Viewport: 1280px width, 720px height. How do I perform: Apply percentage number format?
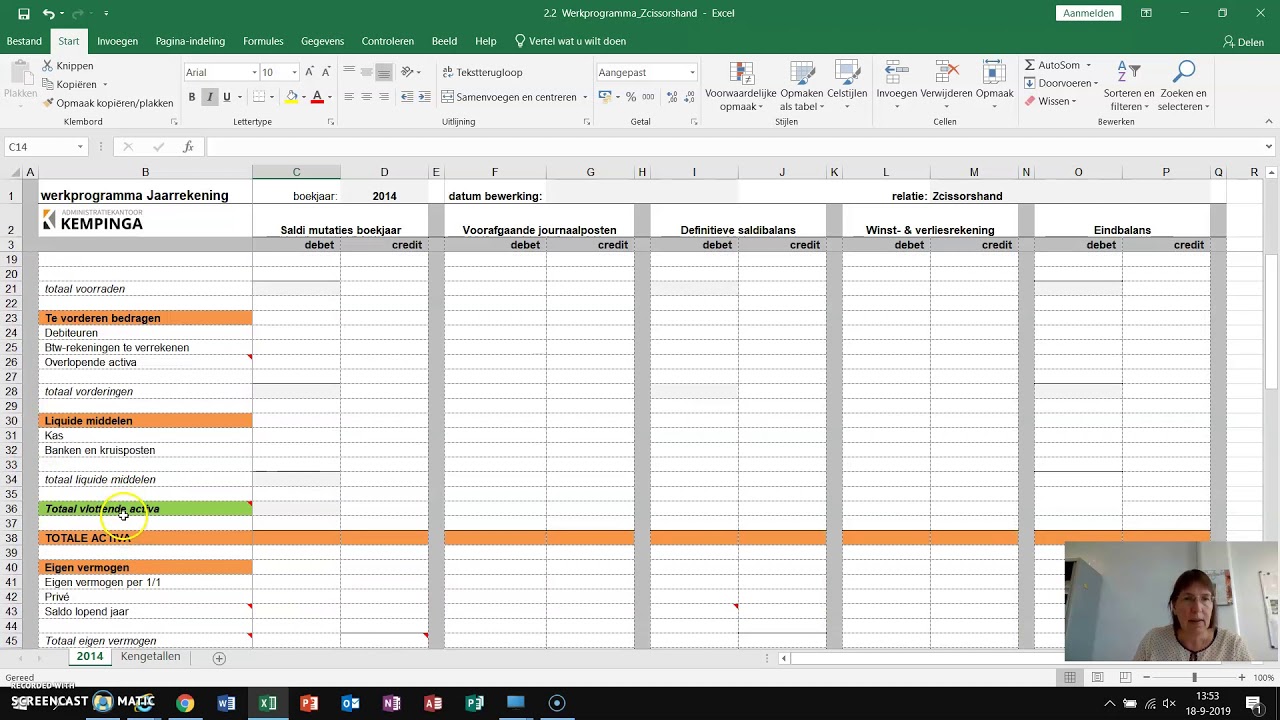tap(631, 97)
